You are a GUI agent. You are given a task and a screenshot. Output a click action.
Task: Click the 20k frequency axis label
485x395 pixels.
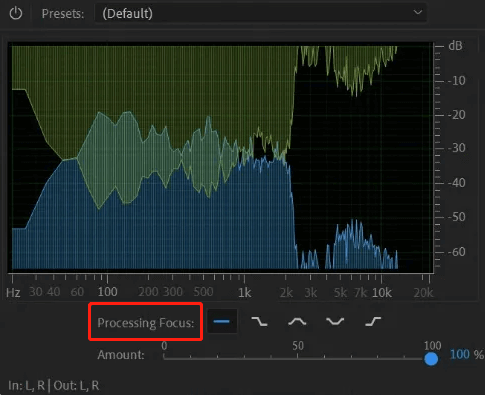(423, 292)
